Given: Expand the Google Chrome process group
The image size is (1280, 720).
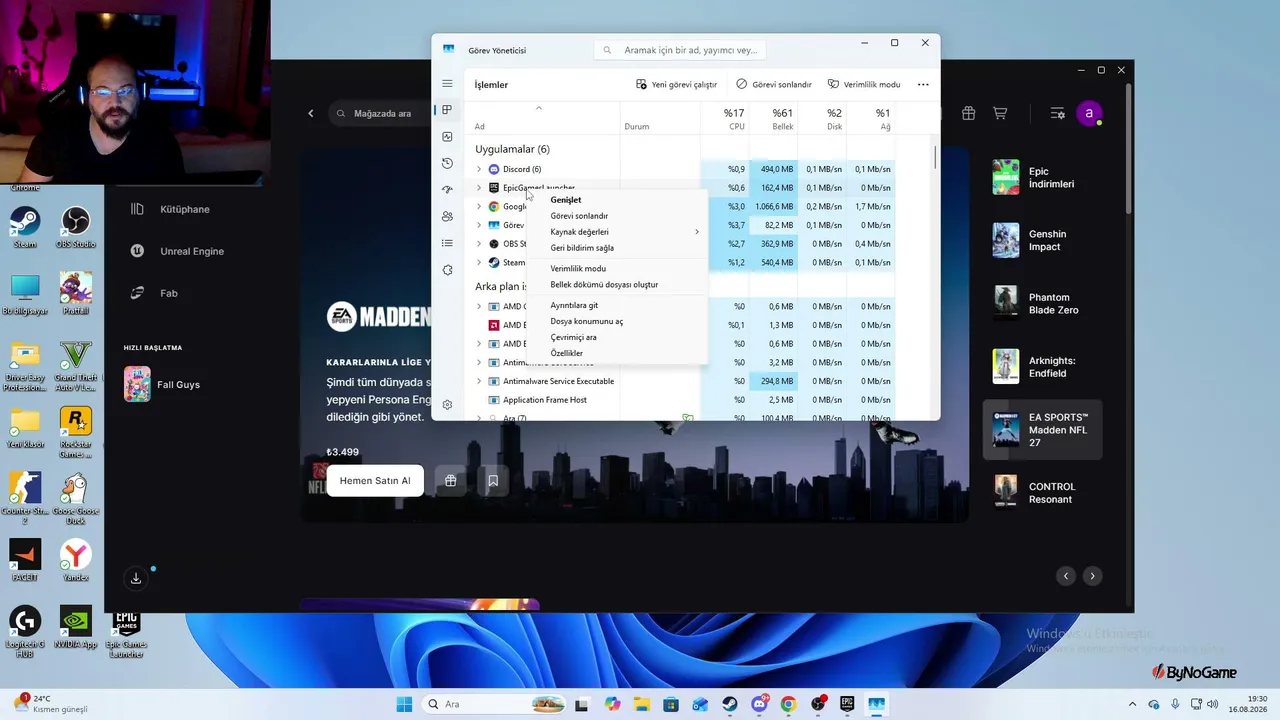Looking at the screenshot, I should point(479,207).
